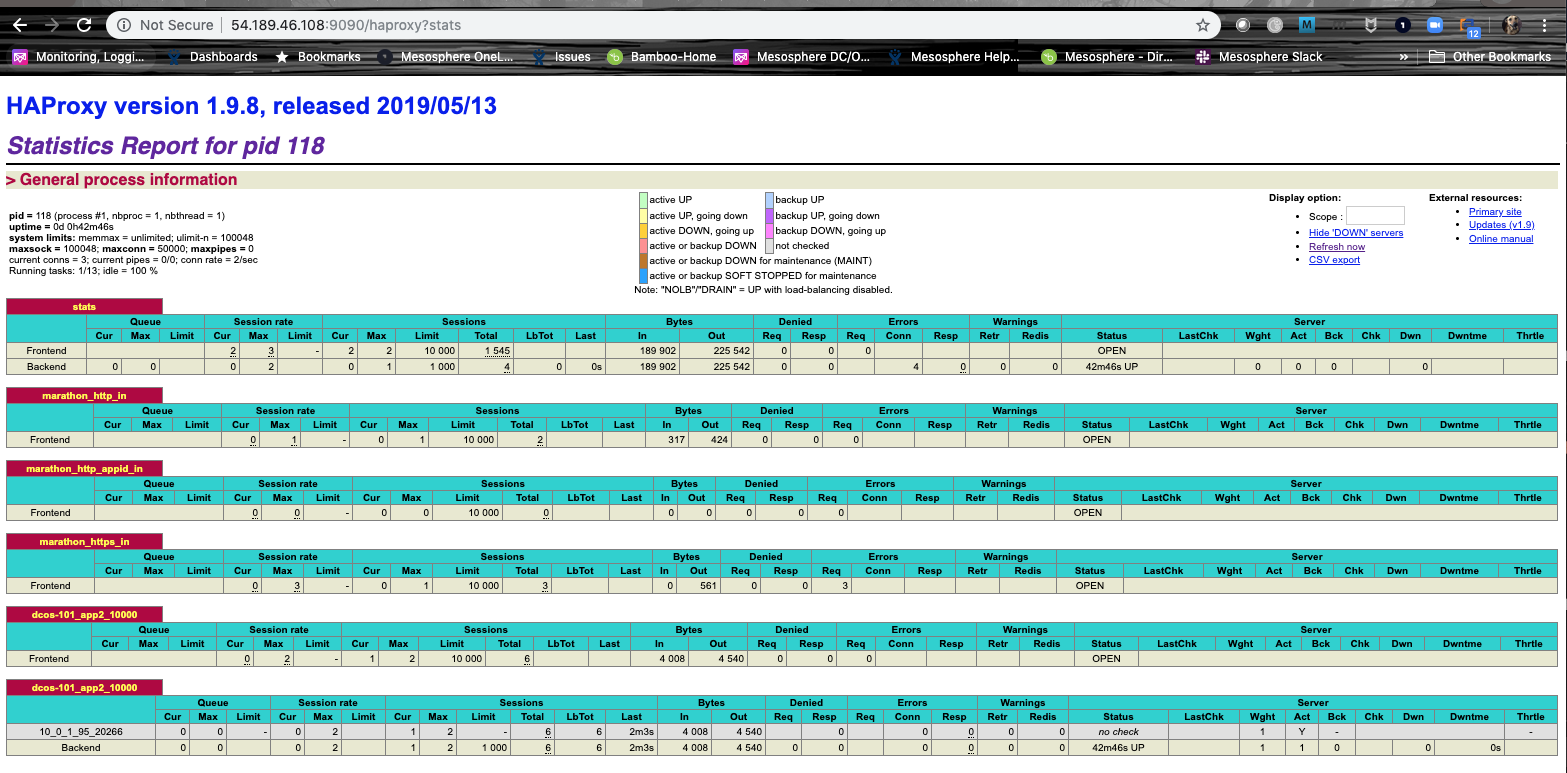Open the Mesosphere OneL... bookmark
The image size is (1567, 773).
446,57
